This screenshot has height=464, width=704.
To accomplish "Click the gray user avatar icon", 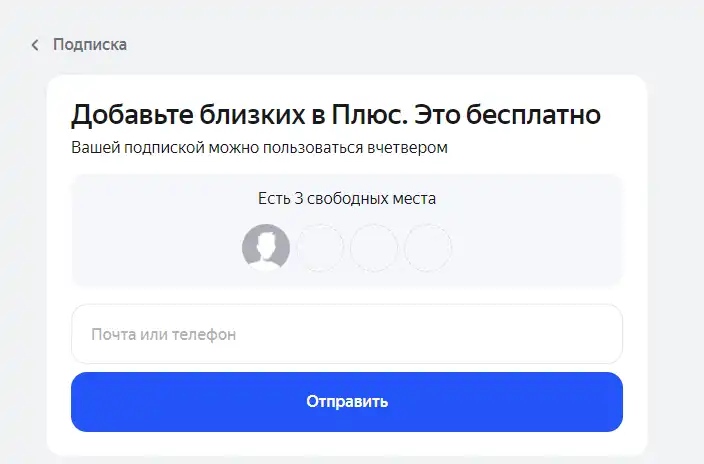I will coord(266,247).
